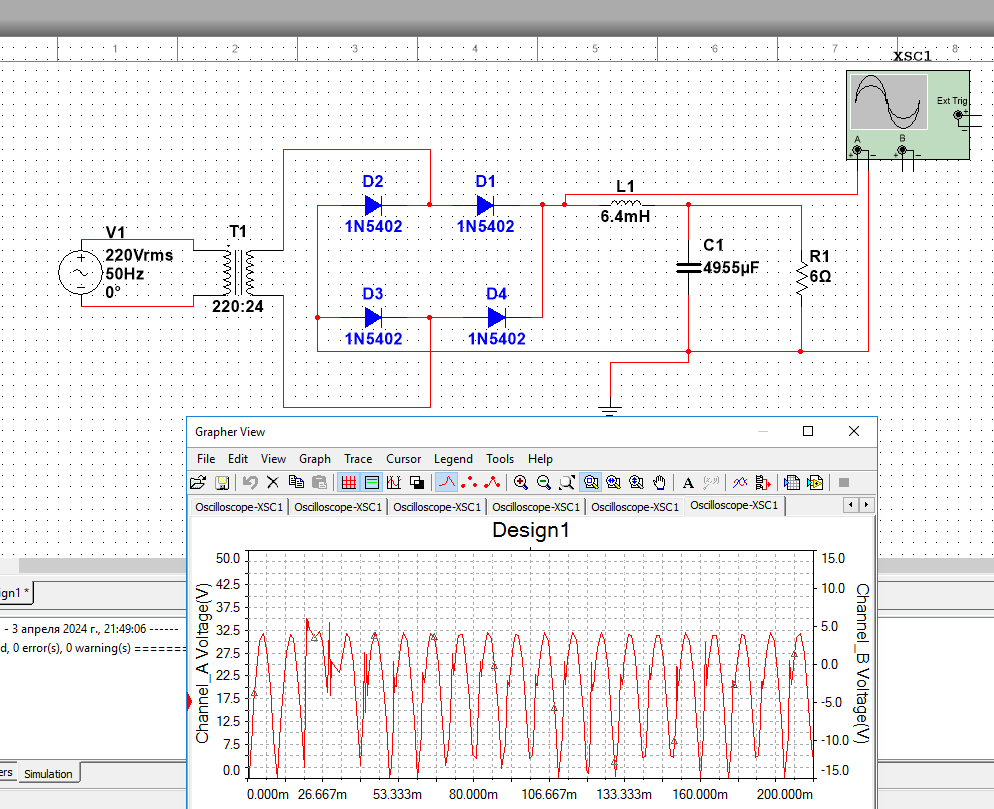Screen dimensions: 994x809
Task: Toggle the Show Cursors button
Action: click(x=394, y=483)
